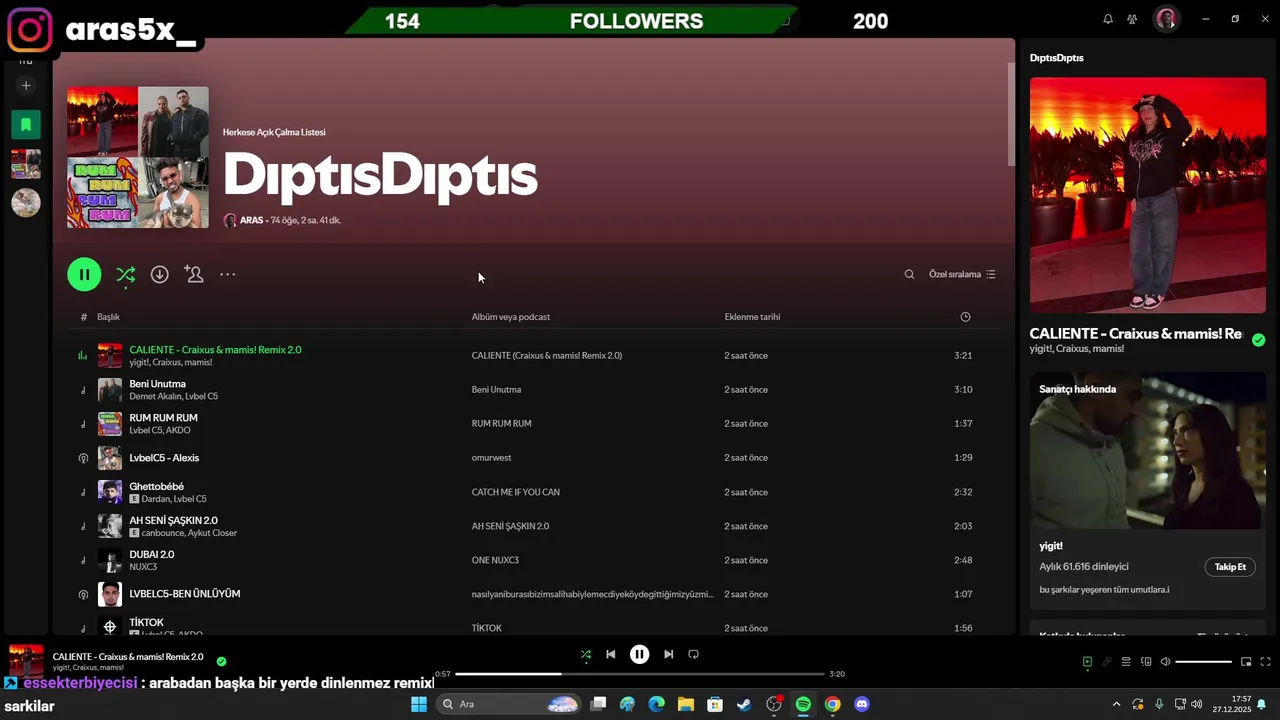
Task: Open Demet Akalın artist link
Action: tap(155, 397)
